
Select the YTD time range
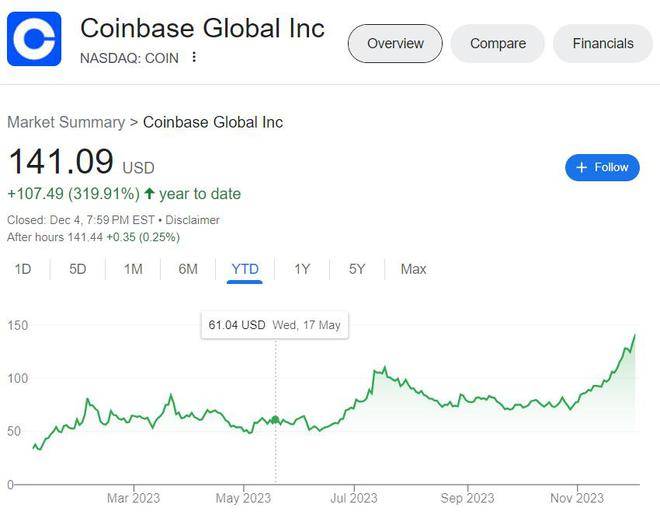245,269
